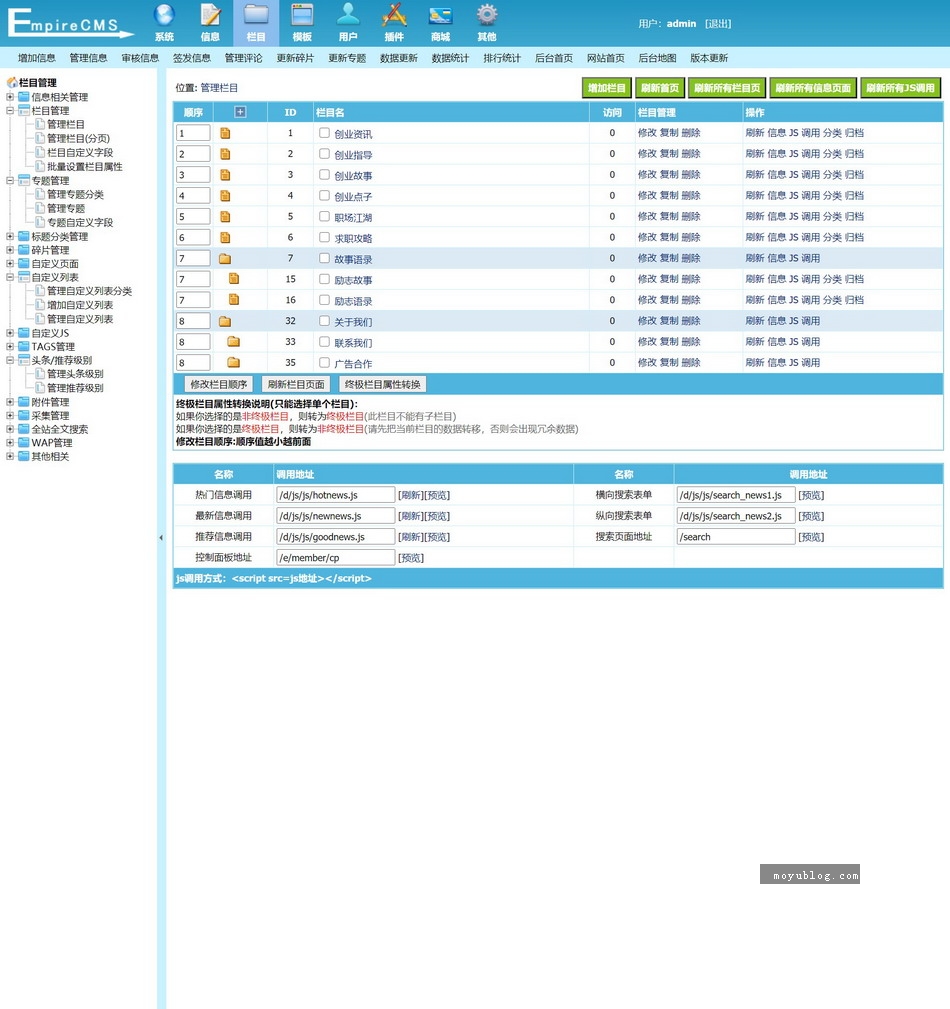Check the 故事语录 checkbox

pyautogui.click(x=324, y=258)
